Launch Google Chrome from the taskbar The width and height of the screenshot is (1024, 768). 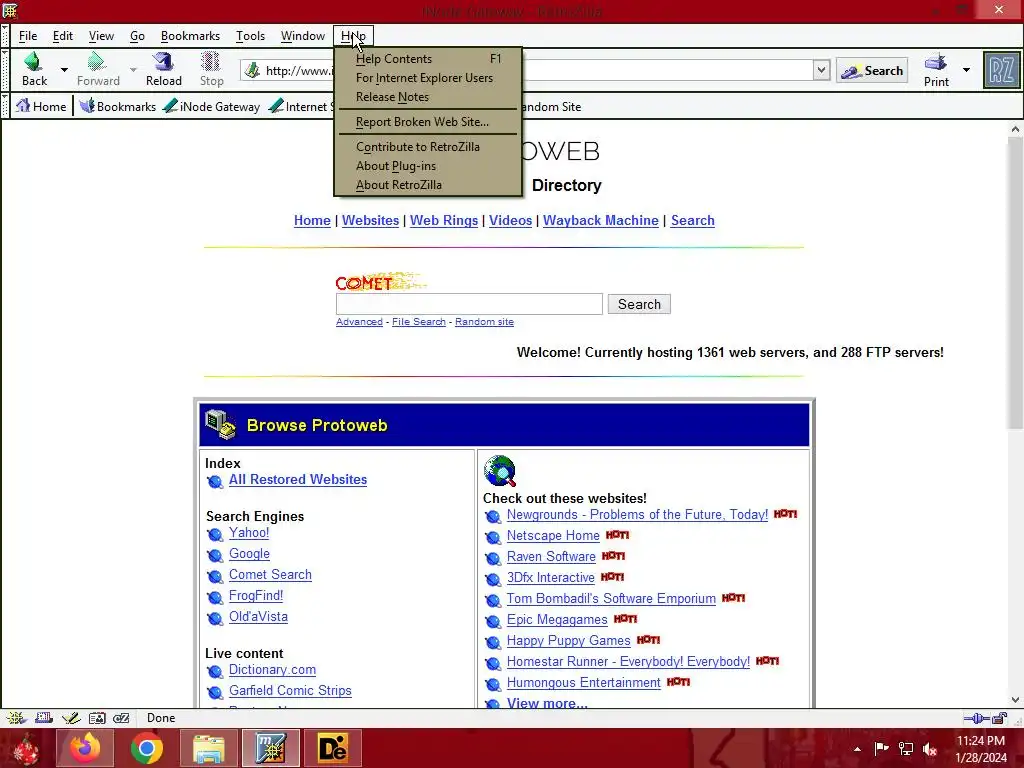coord(146,748)
